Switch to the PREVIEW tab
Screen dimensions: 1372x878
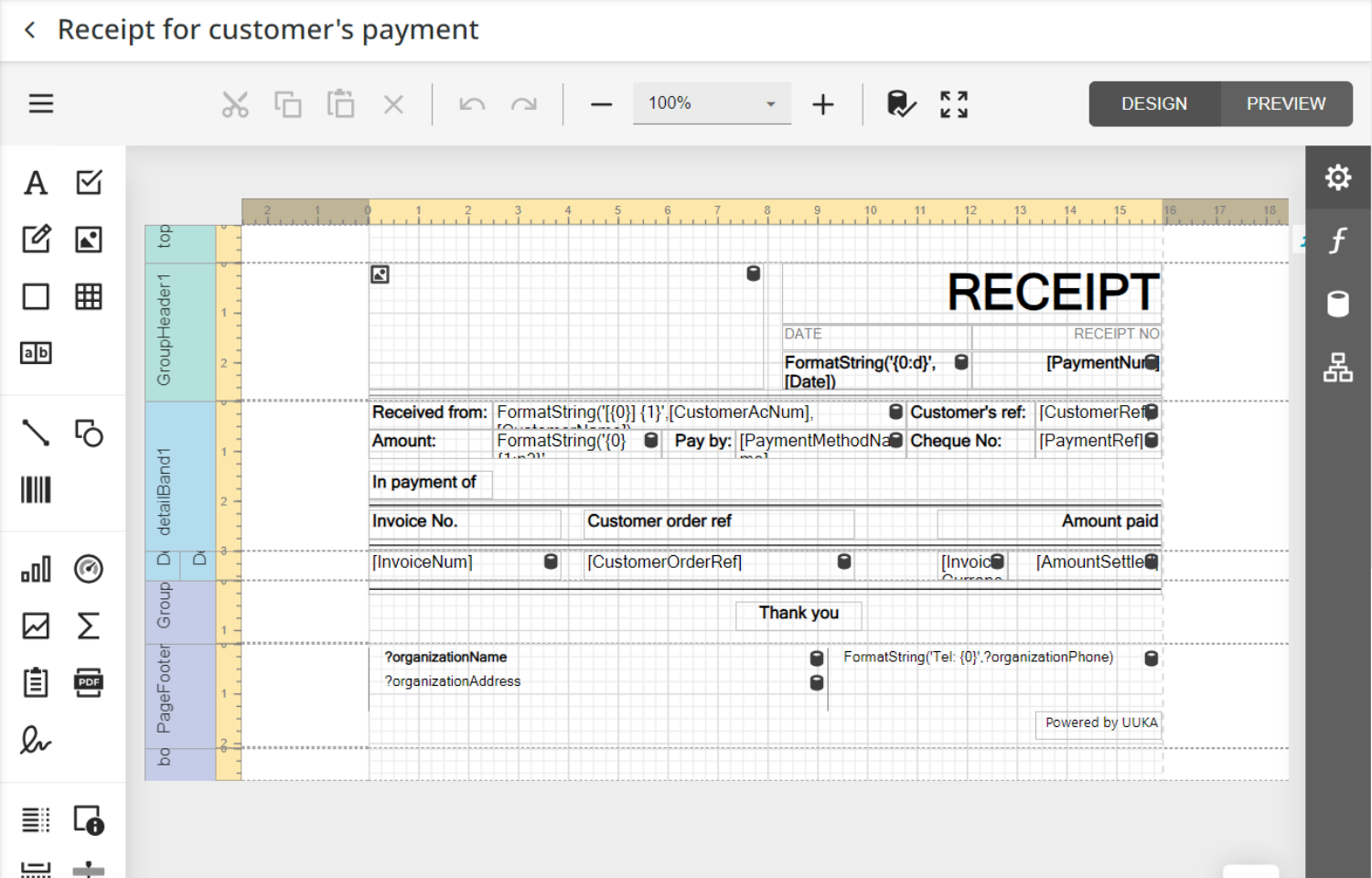(x=1286, y=104)
